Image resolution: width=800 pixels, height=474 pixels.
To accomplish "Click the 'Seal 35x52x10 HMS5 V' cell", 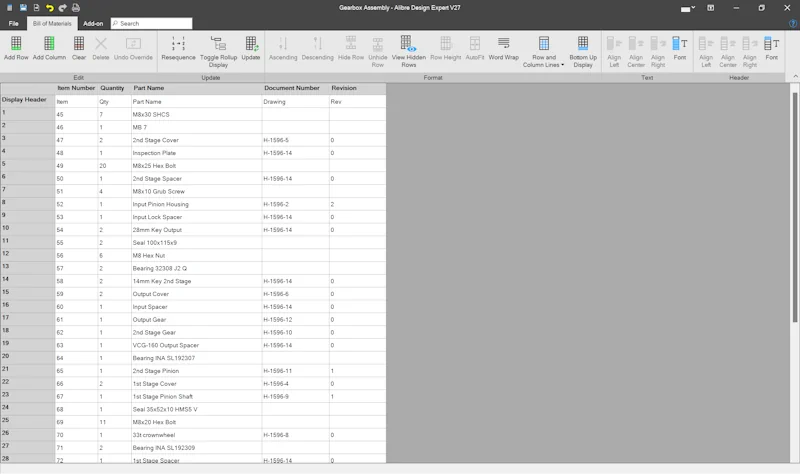I will coord(196,409).
